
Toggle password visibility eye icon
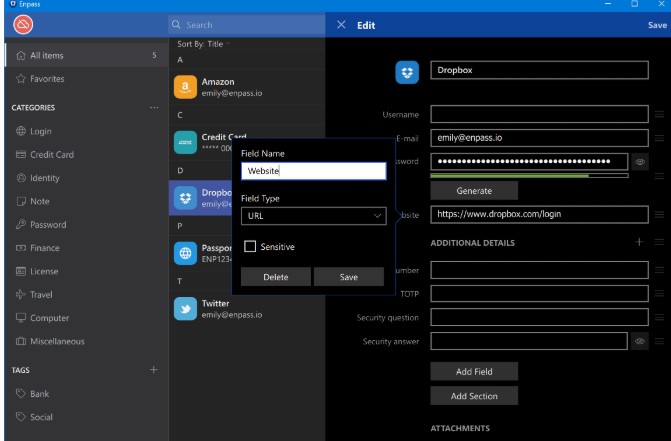640,161
